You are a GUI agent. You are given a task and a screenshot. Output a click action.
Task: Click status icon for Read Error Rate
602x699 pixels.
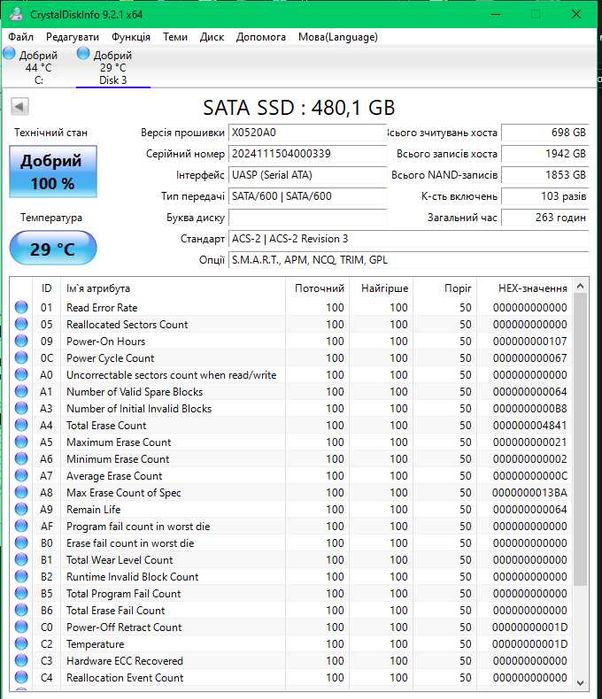(21, 307)
